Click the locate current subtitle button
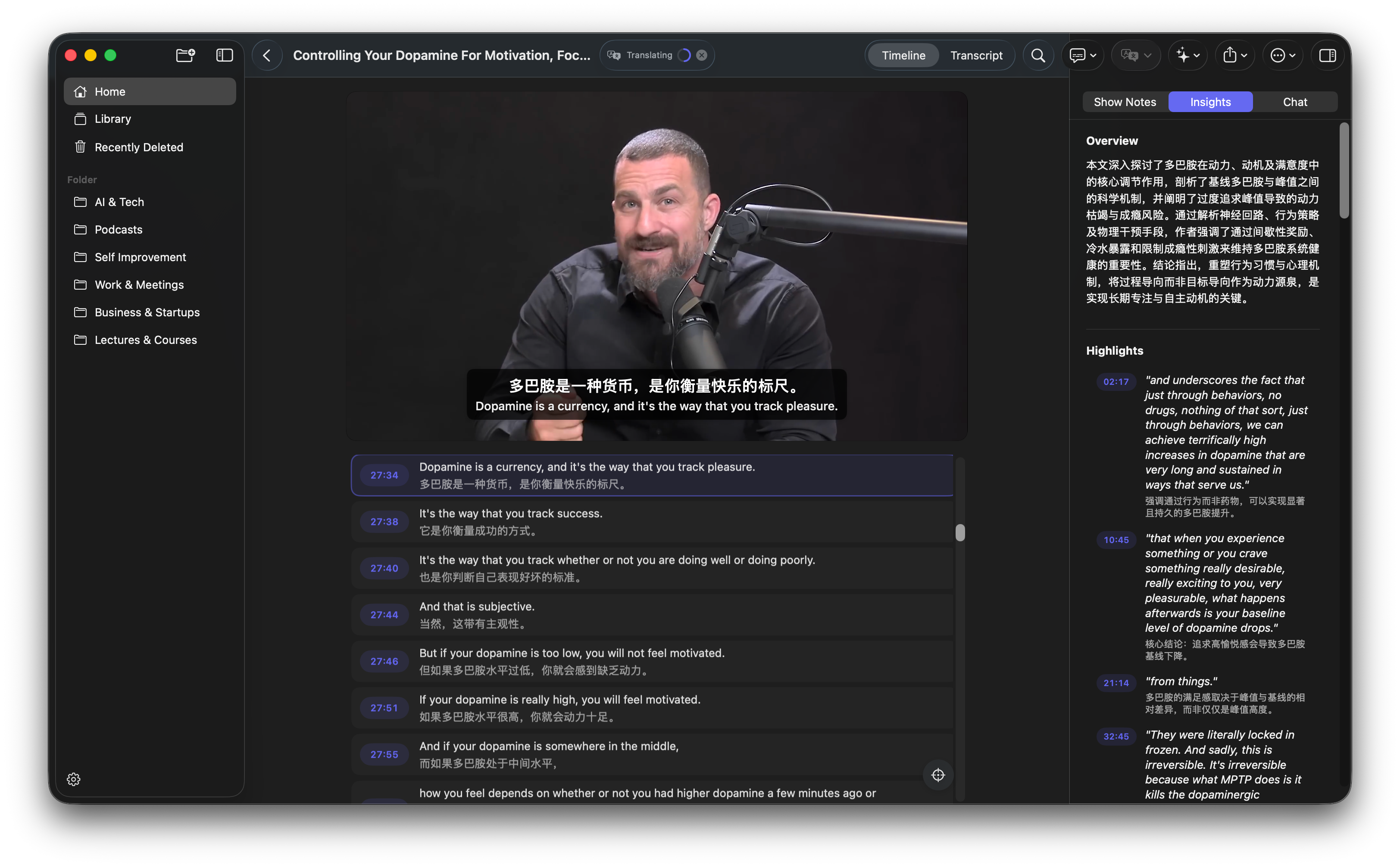Image resolution: width=1400 pixels, height=868 pixels. 937,774
